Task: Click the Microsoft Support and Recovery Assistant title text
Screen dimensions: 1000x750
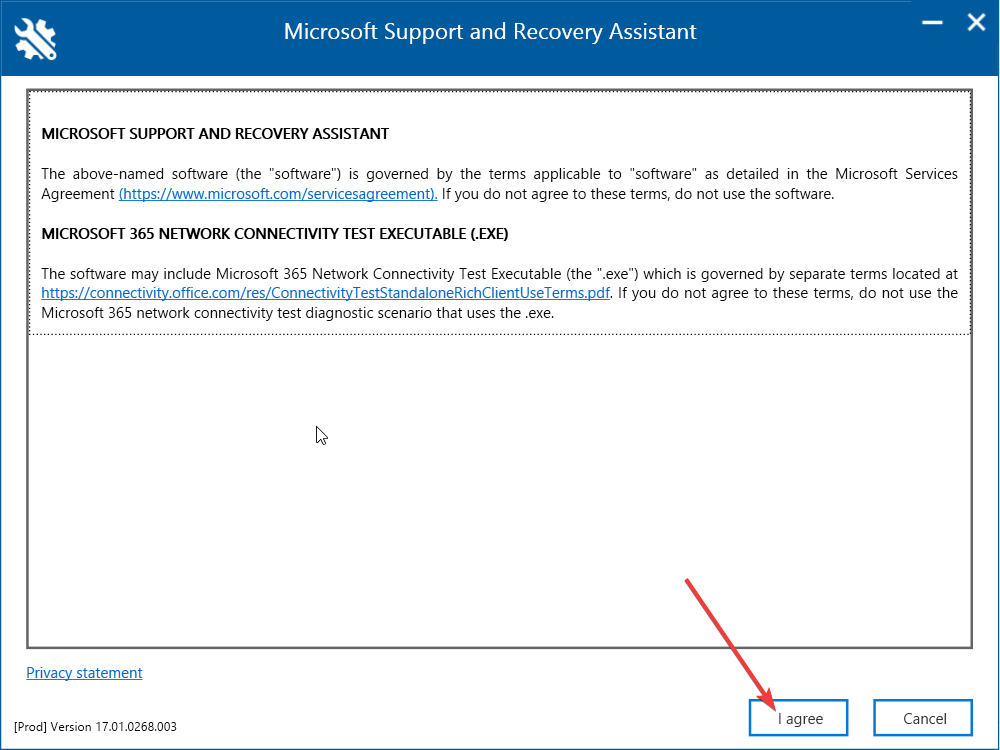Action: [x=490, y=31]
